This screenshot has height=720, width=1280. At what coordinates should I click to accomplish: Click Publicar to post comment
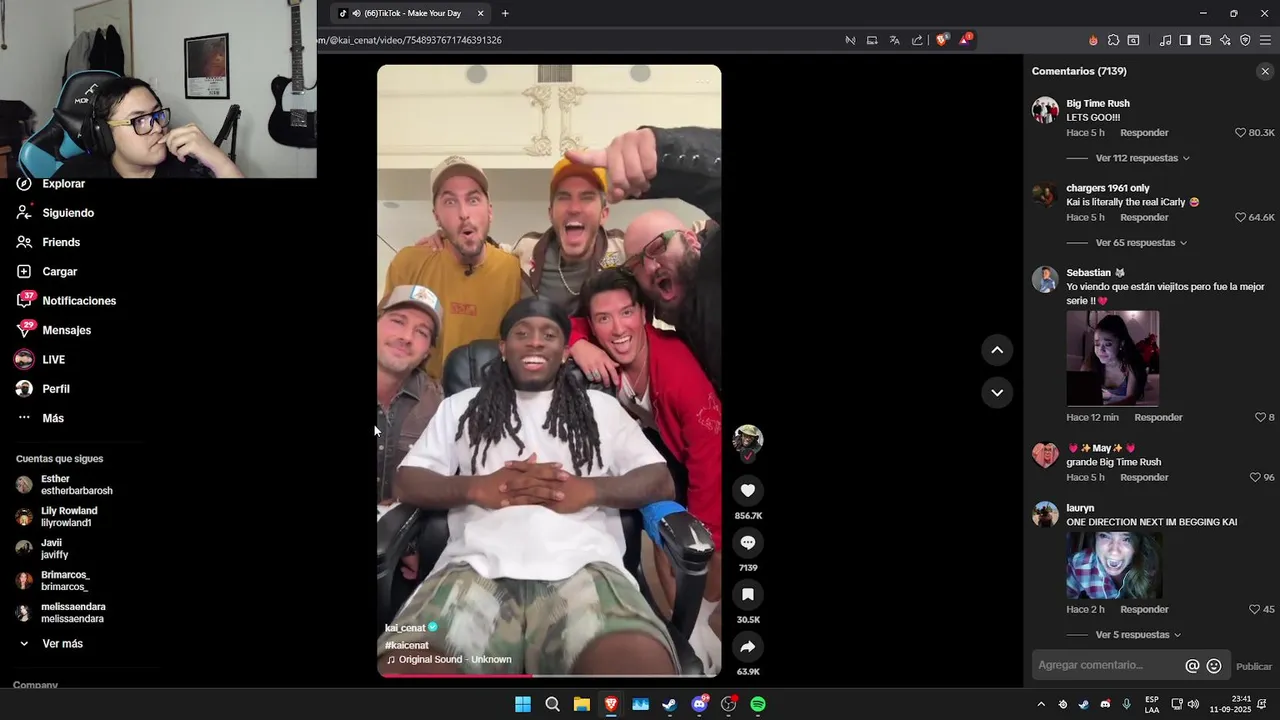(1254, 667)
